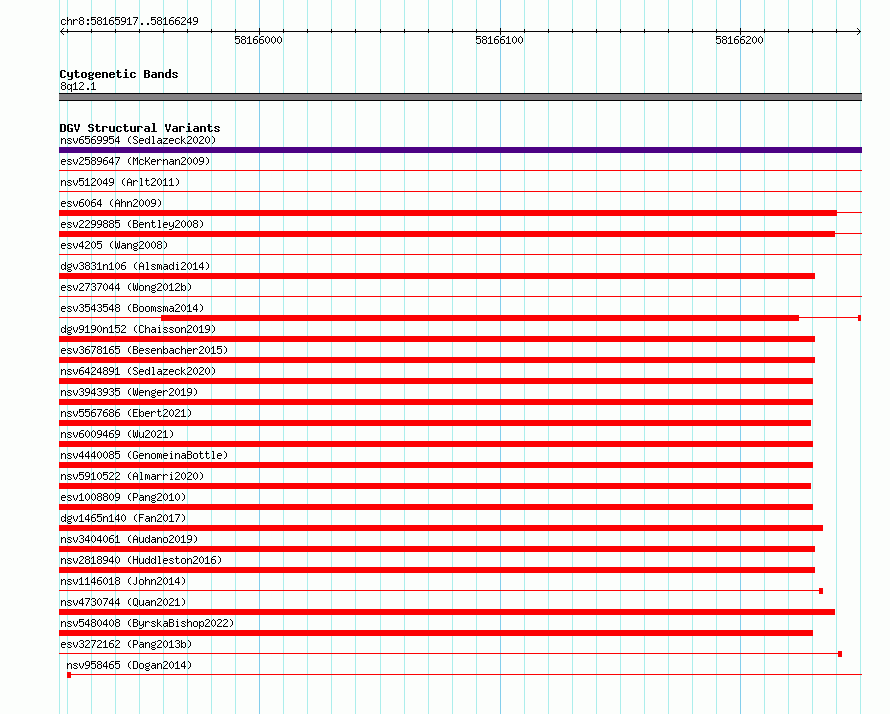
Task: Click the small red block starting nsv958465 line
Action: point(69,675)
